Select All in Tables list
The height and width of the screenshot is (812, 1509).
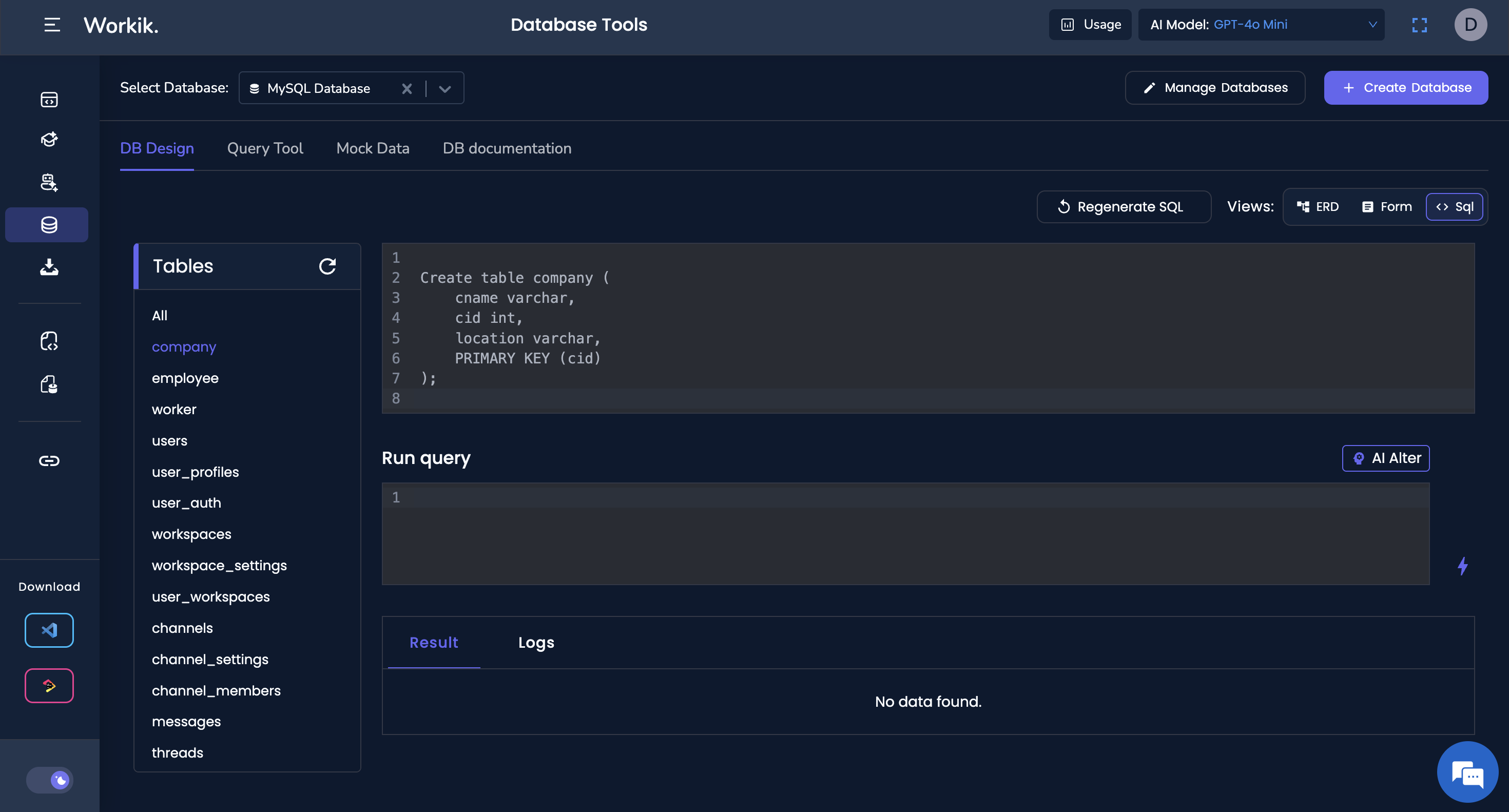pyautogui.click(x=159, y=316)
